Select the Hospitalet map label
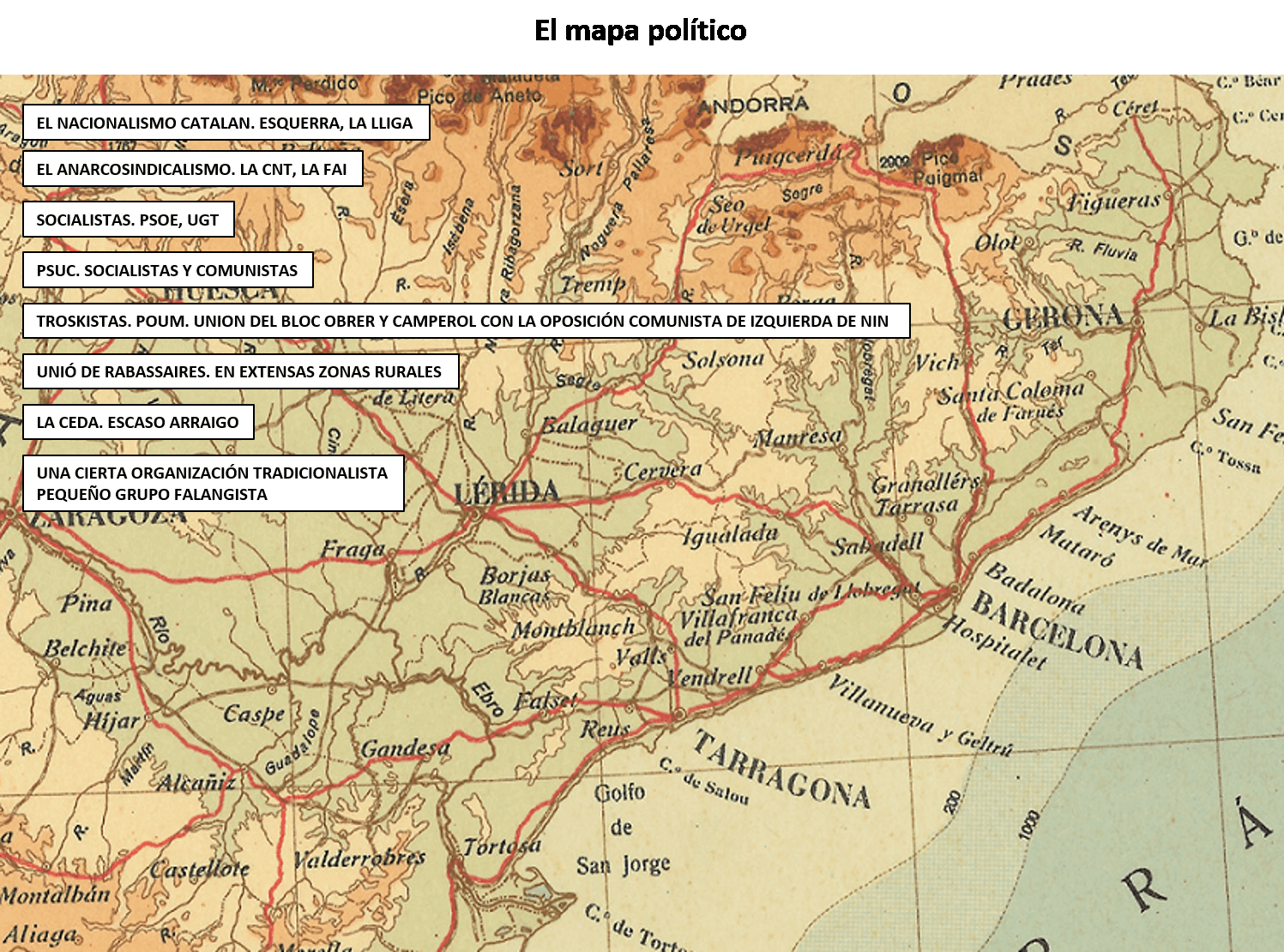The width and height of the screenshot is (1284, 952). (995, 641)
